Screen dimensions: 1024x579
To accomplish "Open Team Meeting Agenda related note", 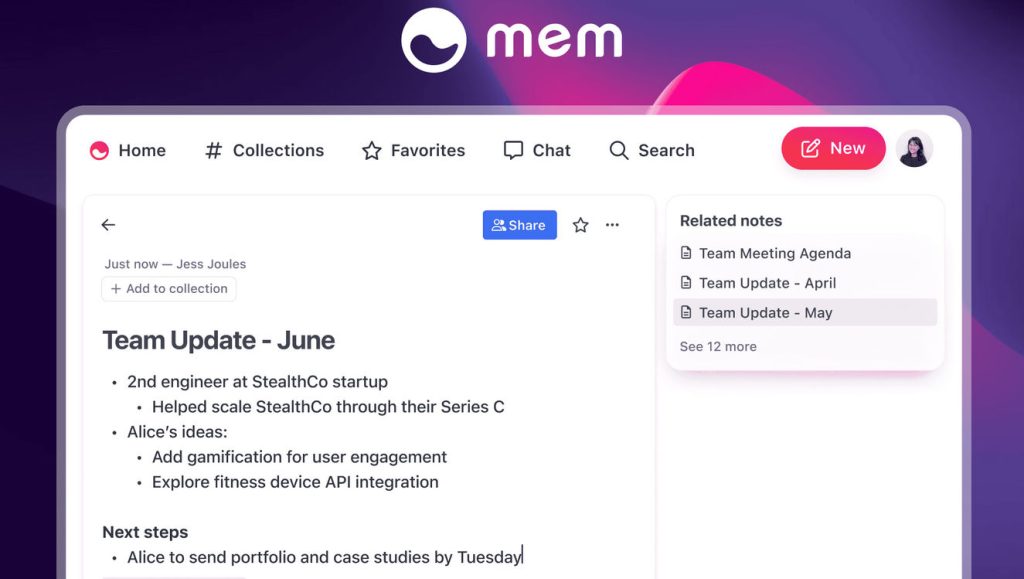I will [775, 253].
